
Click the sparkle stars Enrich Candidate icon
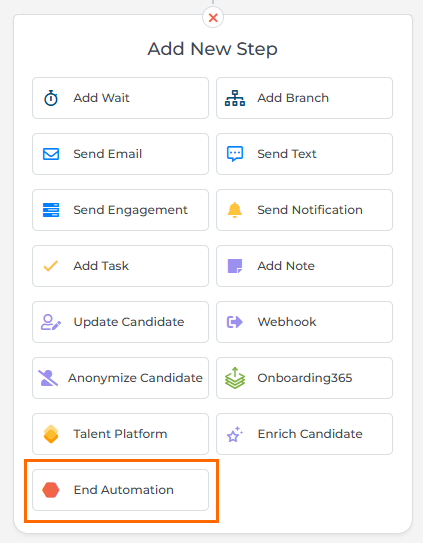235,434
